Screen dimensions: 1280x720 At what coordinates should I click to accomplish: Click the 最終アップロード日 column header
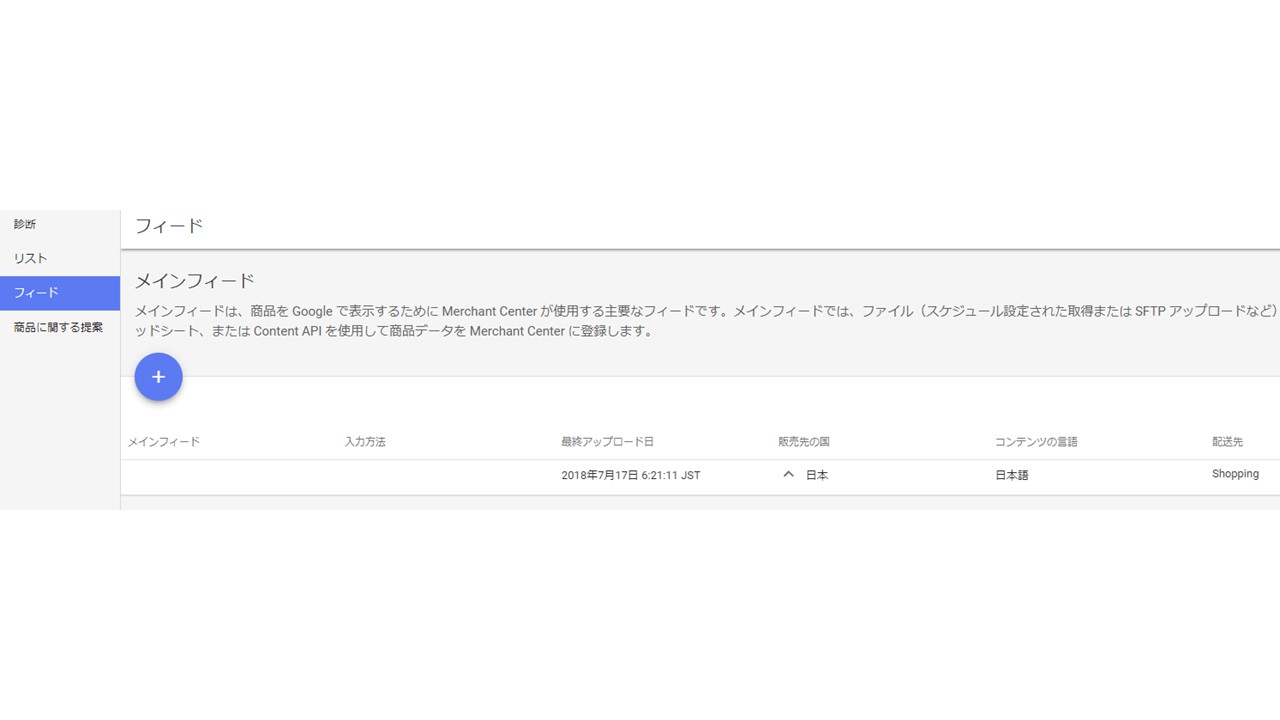(608, 442)
